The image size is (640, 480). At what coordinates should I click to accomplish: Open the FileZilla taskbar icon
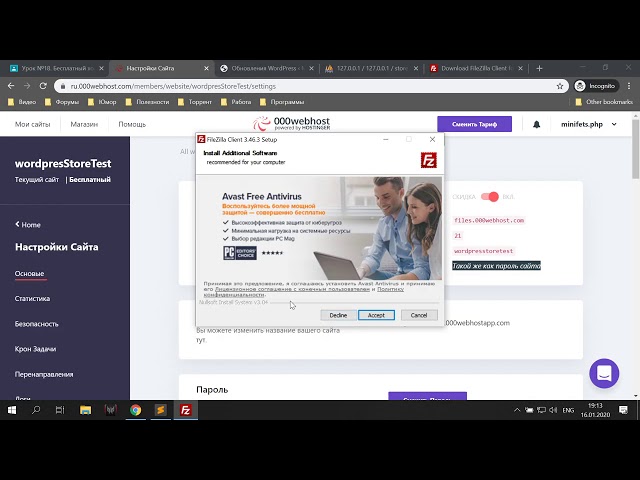pos(186,410)
